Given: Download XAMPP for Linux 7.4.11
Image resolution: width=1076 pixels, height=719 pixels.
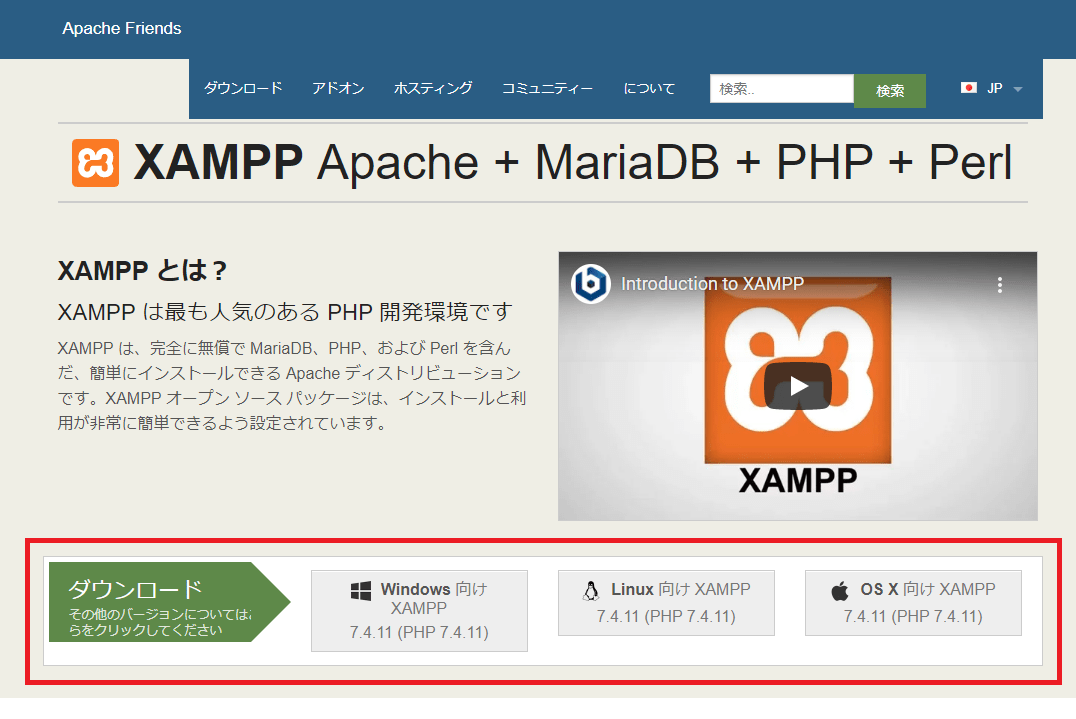Looking at the screenshot, I should pos(666,603).
